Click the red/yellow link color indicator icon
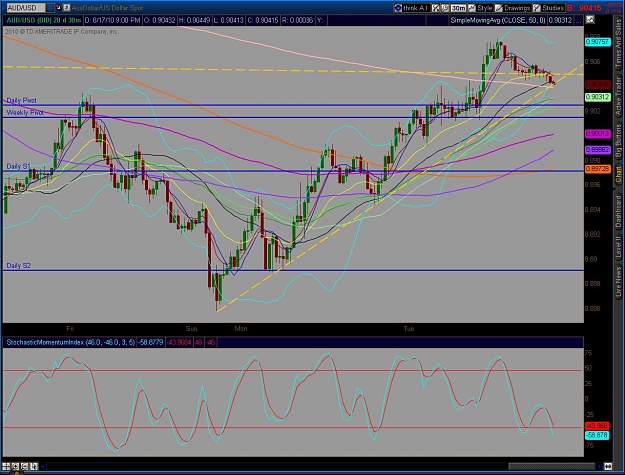Screen dimensions: 625x475 [x=58, y=8]
